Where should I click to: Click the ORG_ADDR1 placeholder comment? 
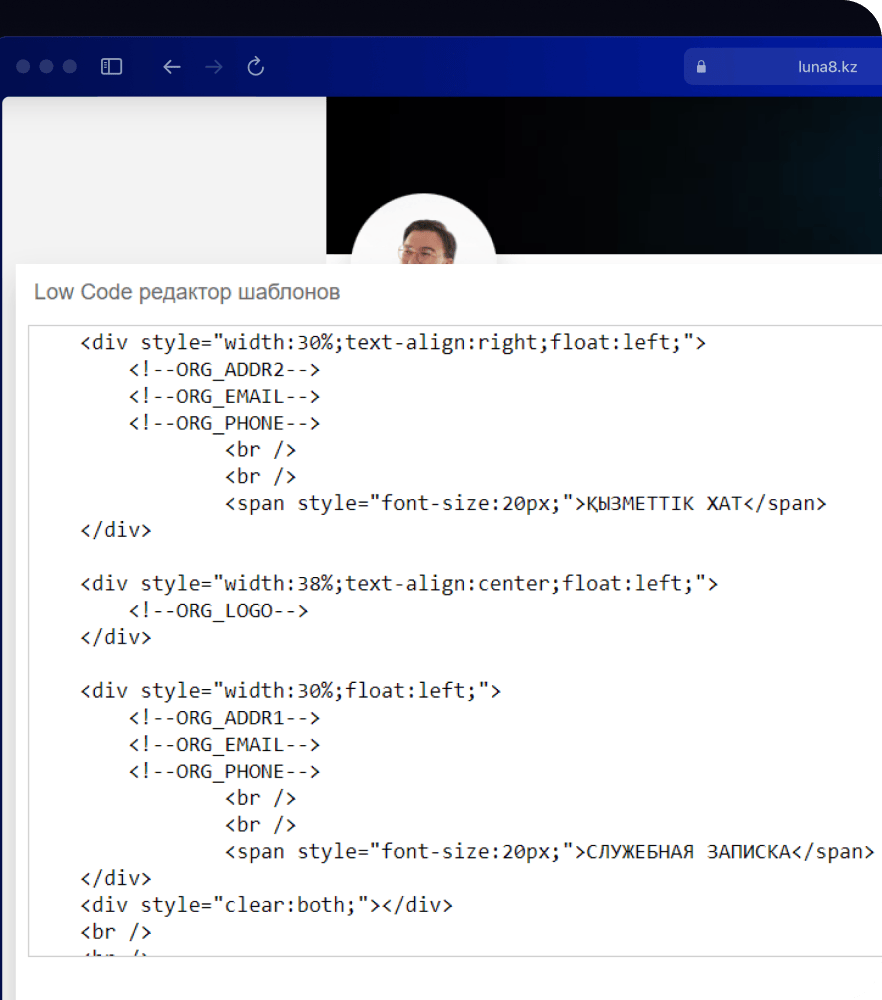pos(224,718)
